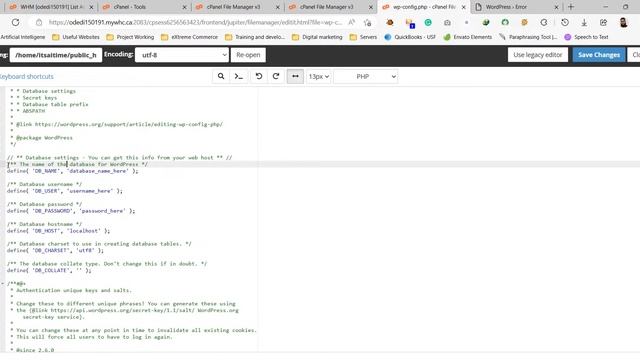This screenshot has width=640, height=360.
Task: Open Speech to Text bookmark
Action: (x=586, y=37)
